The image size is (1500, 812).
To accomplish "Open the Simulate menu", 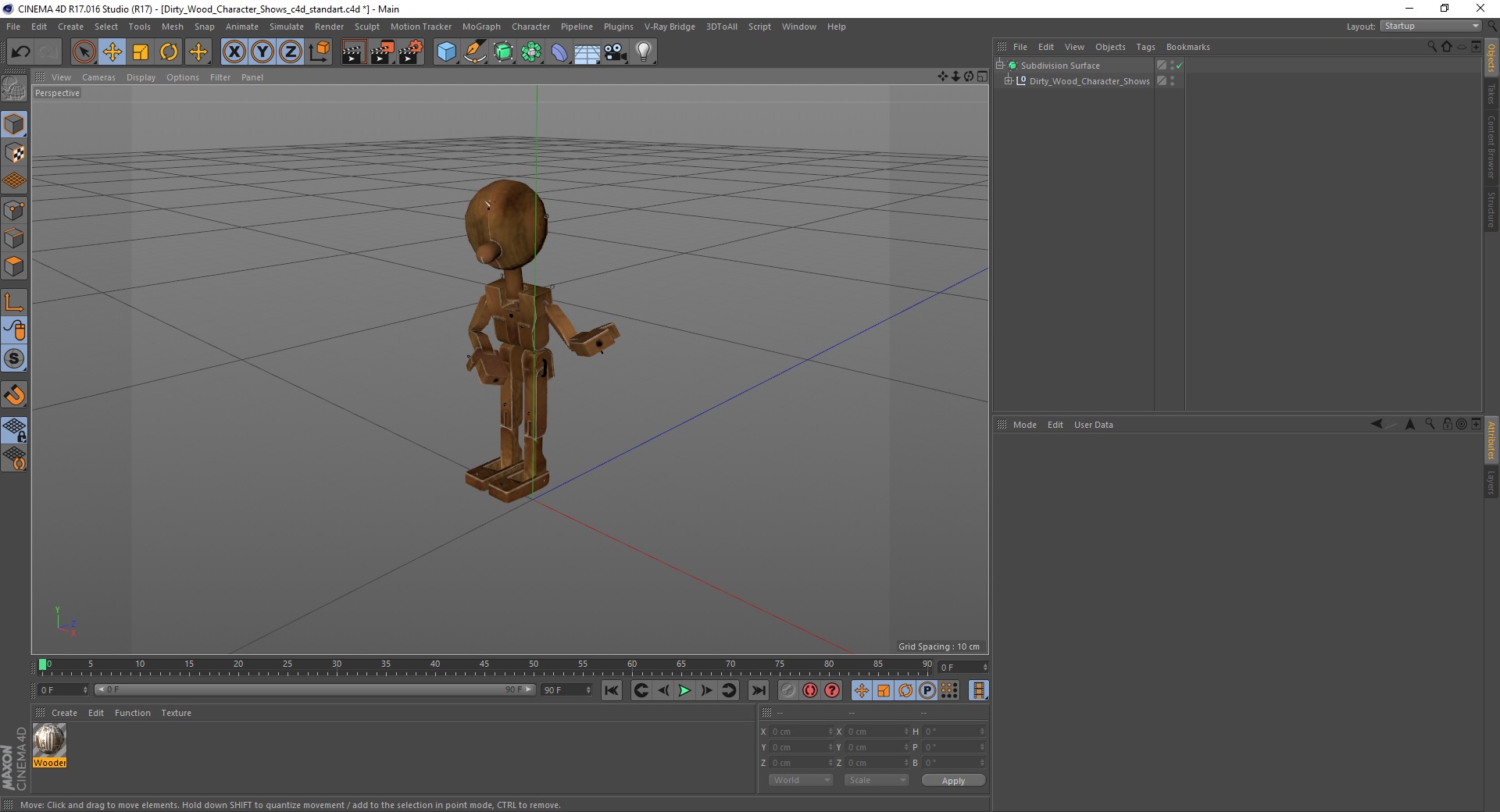I will [287, 27].
